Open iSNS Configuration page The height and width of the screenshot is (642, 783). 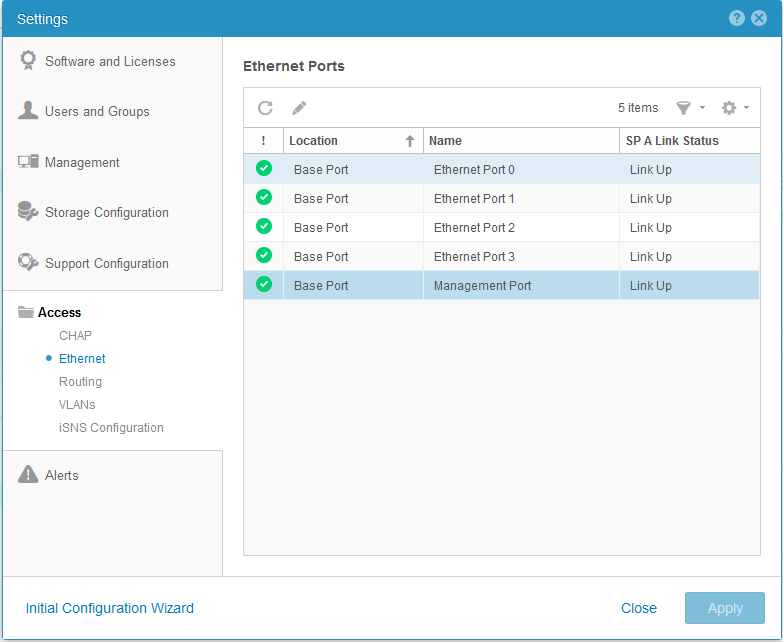(x=111, y=428)
